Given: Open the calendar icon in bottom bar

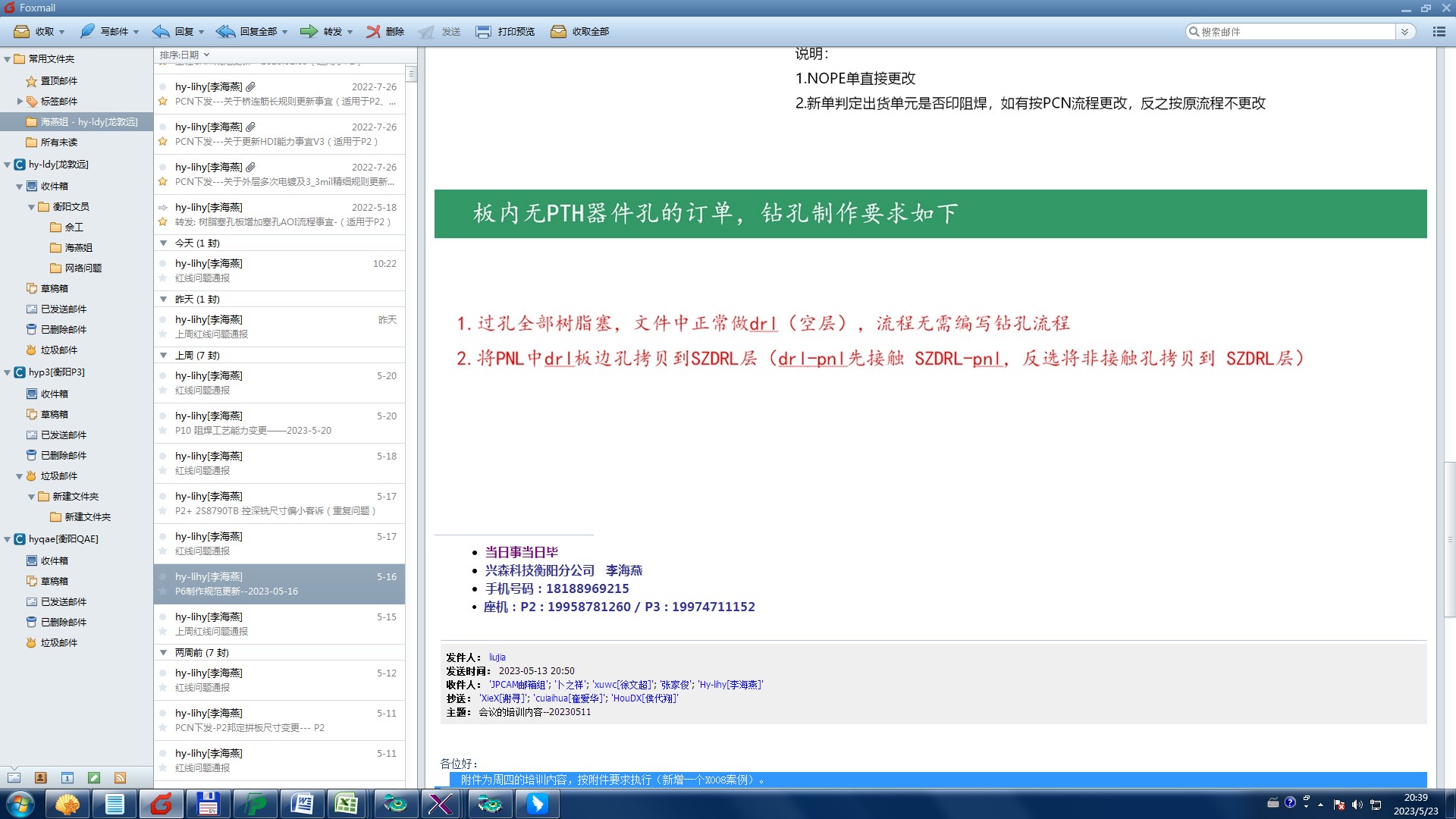Looking at the screenshot, I should point(67,778).
